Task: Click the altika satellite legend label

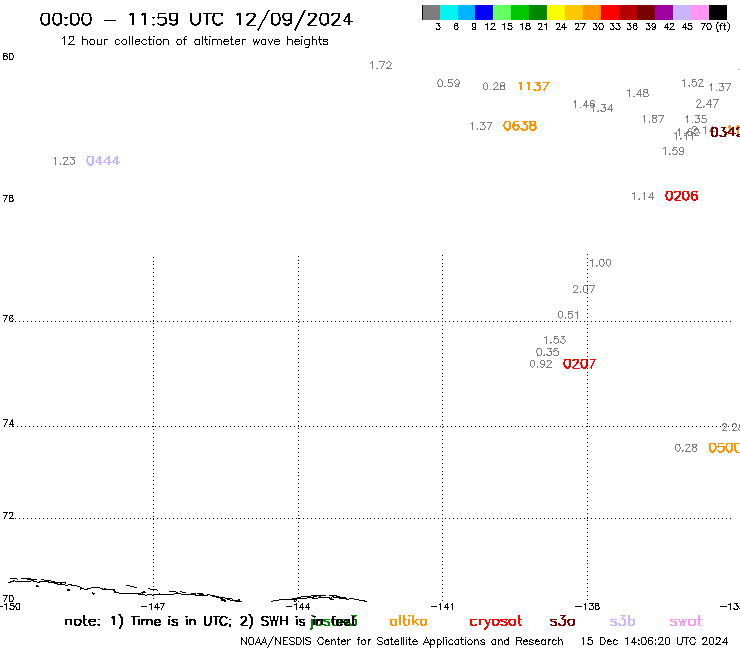Action: pos(408,621)
